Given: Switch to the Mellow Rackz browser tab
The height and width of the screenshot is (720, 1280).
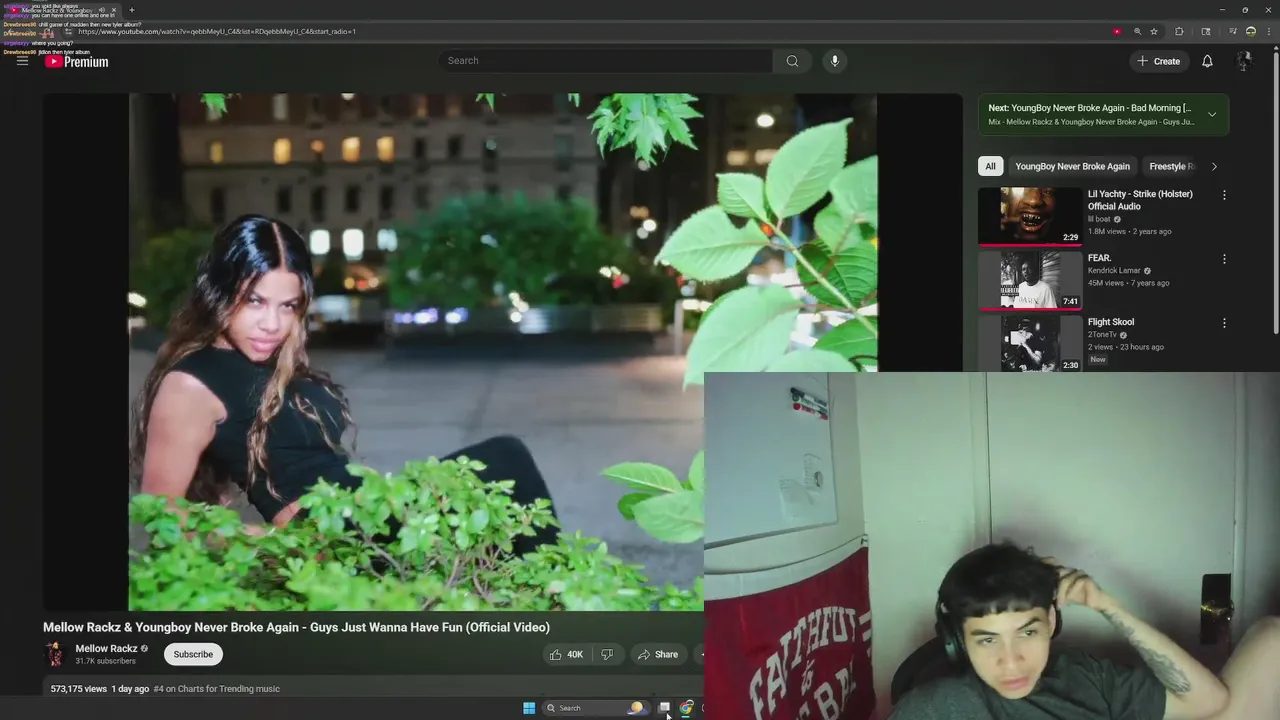Looking at the screenshot, I should (x=62, y=10).
